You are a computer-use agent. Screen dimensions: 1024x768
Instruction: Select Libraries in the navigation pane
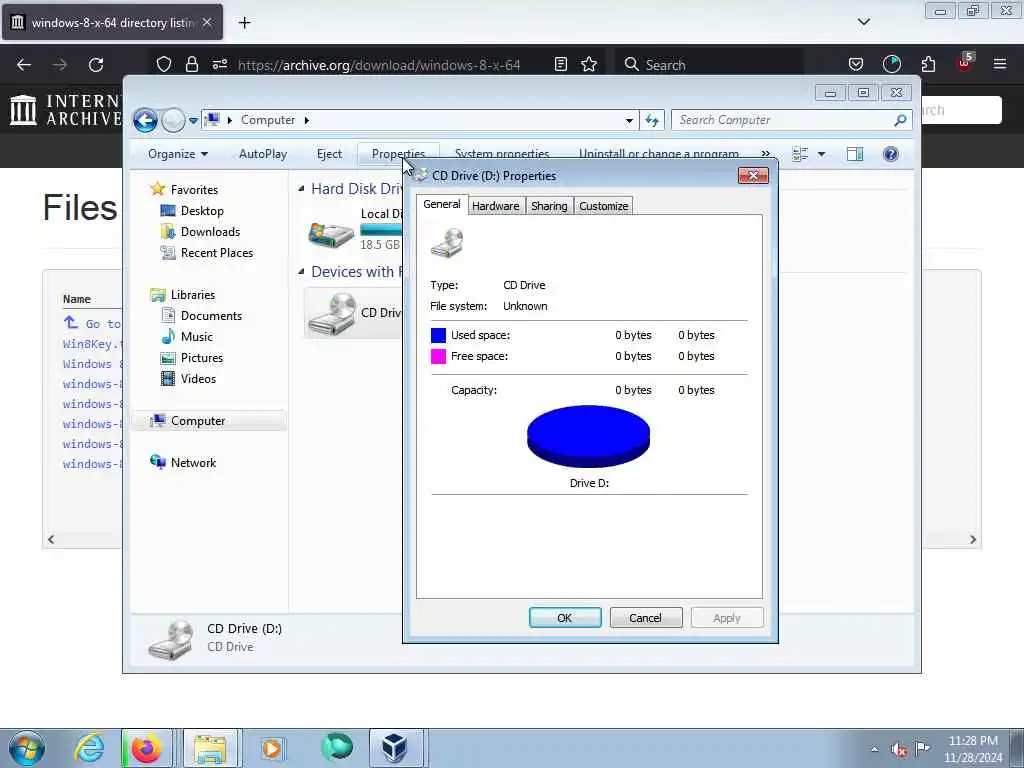click(x=193, y=295)
